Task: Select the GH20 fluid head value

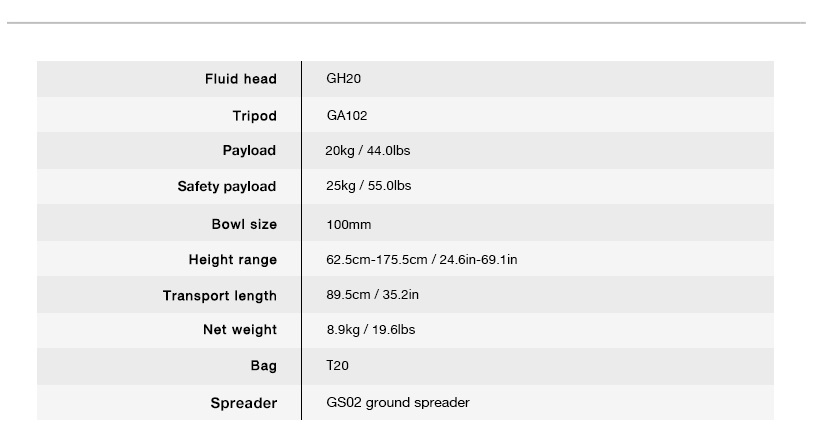Action: [343, 79]
